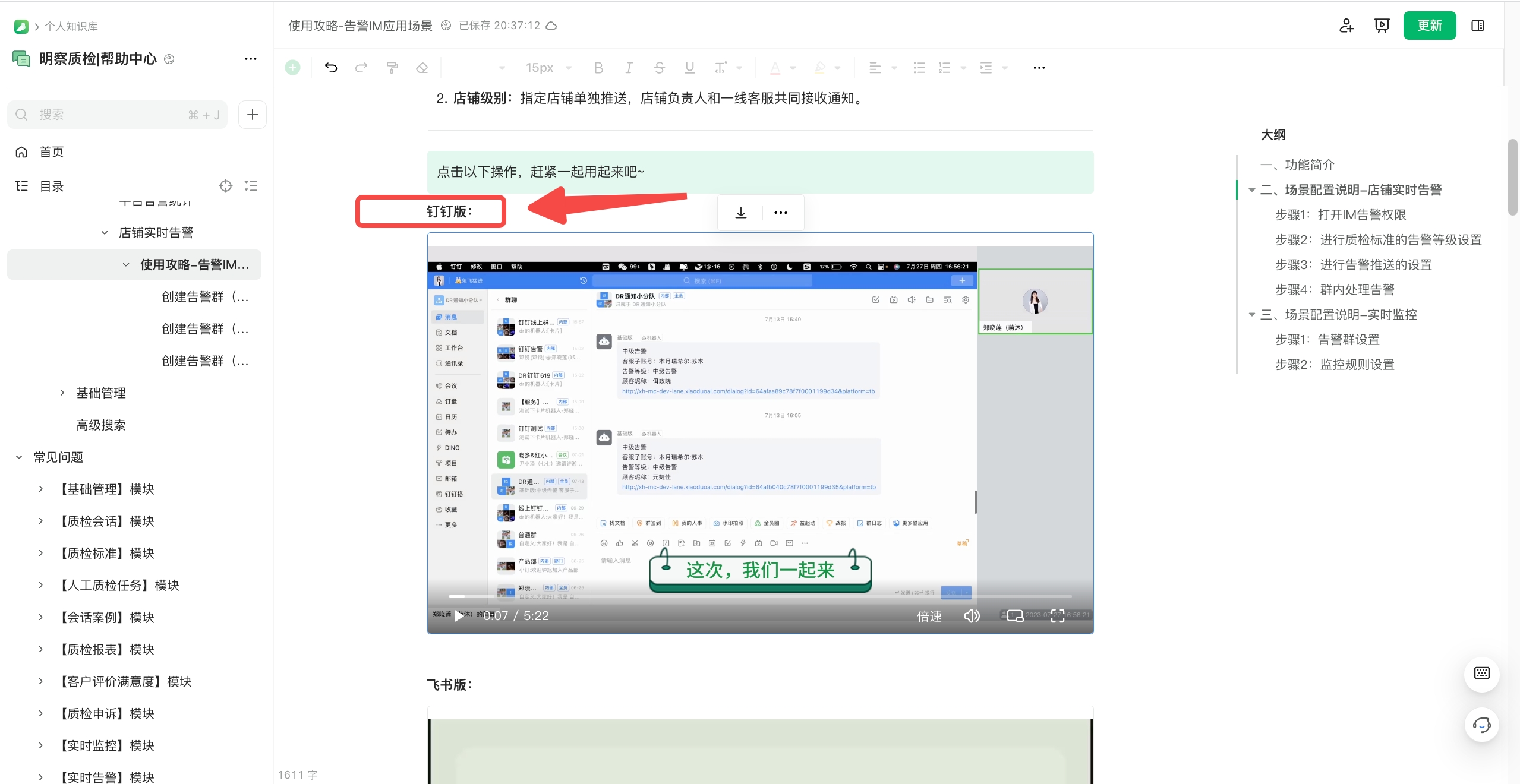Toggle the right sidebar panel icon
Image resolution: width=1520 pixels, height=784 pixels.
pyautogui.click(x=1478, y=26)
